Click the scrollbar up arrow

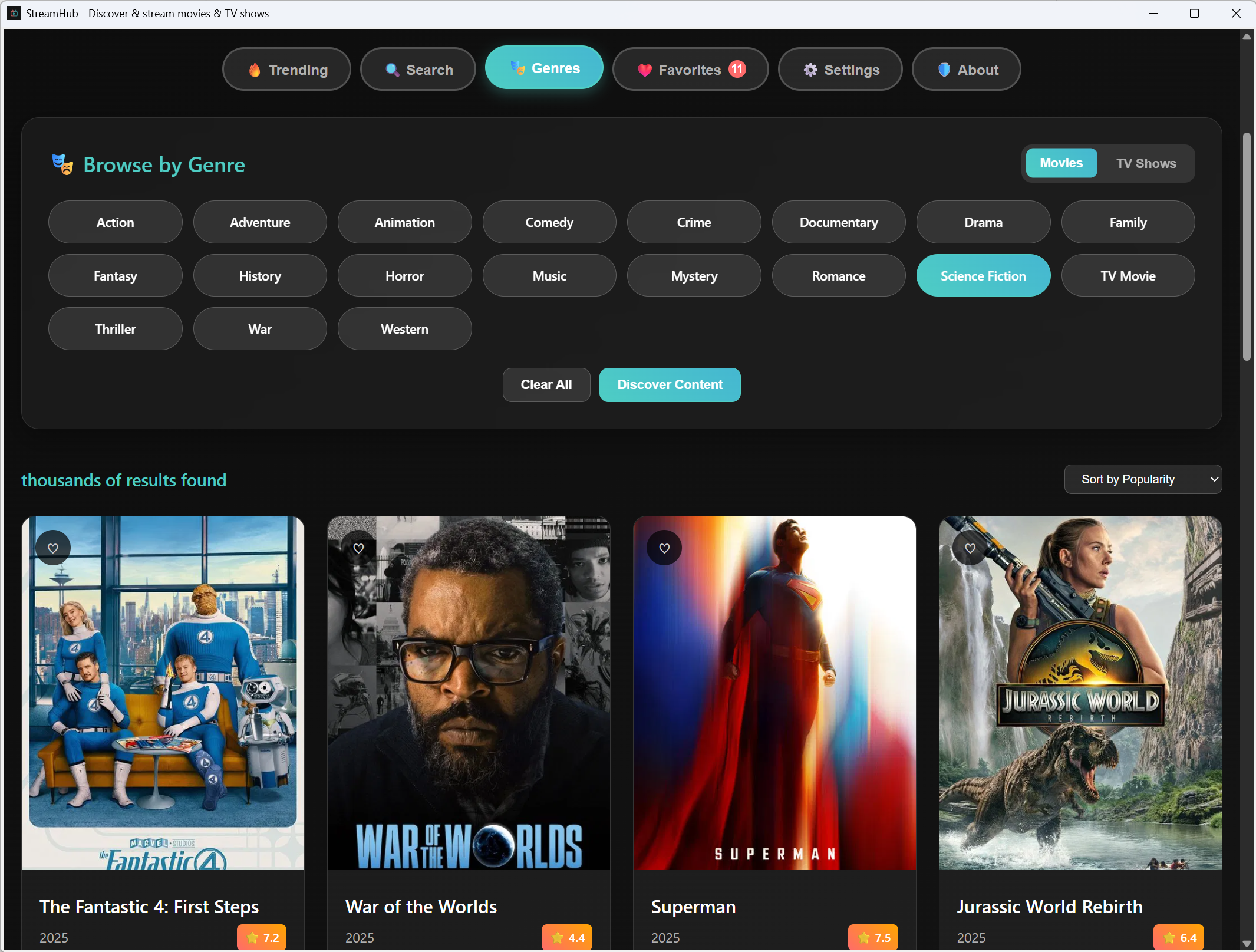pyautogui.click(x=1247, y=37)
